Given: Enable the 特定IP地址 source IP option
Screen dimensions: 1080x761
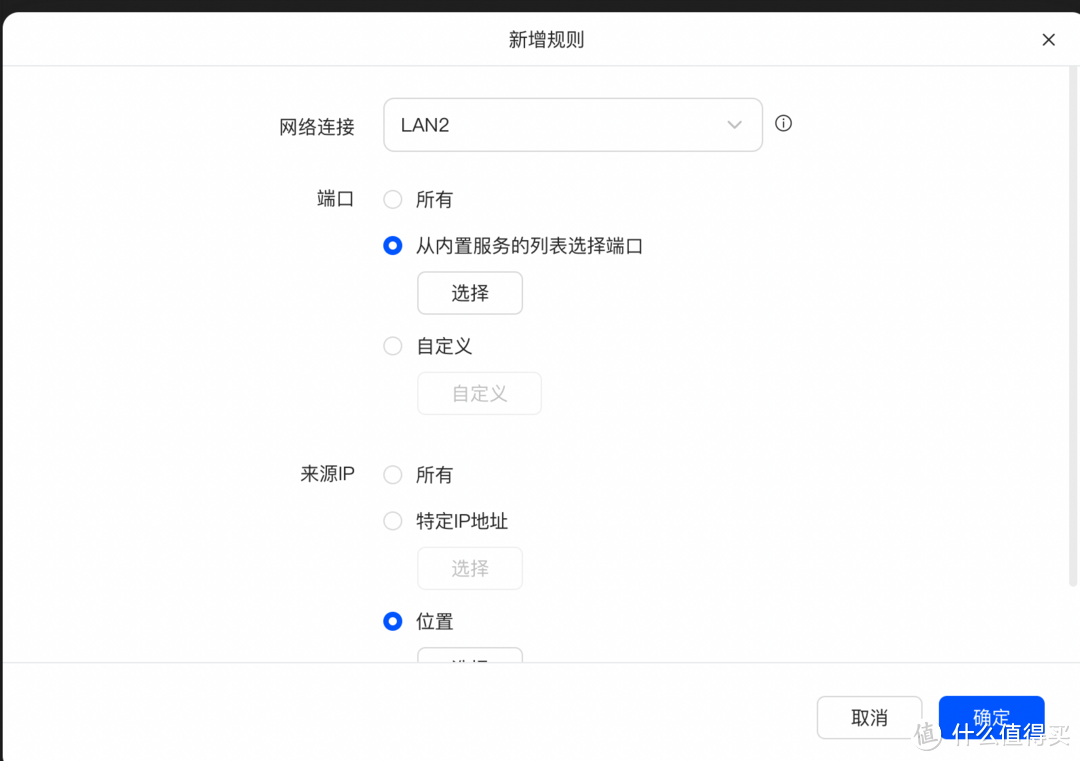Looking at the screenshot, I should click(392, 521).
